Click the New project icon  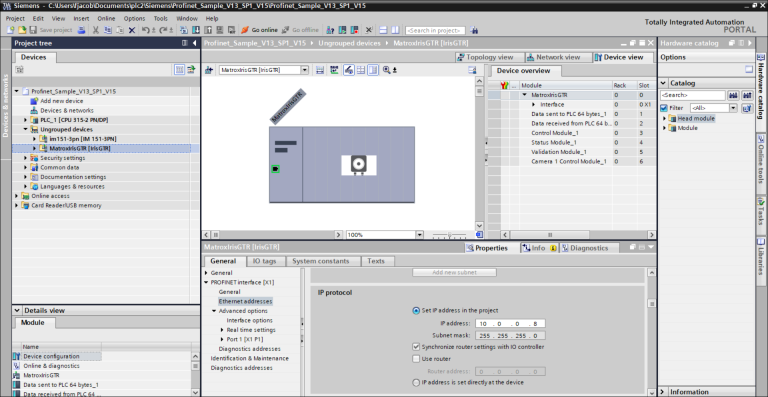click(11, 30)
